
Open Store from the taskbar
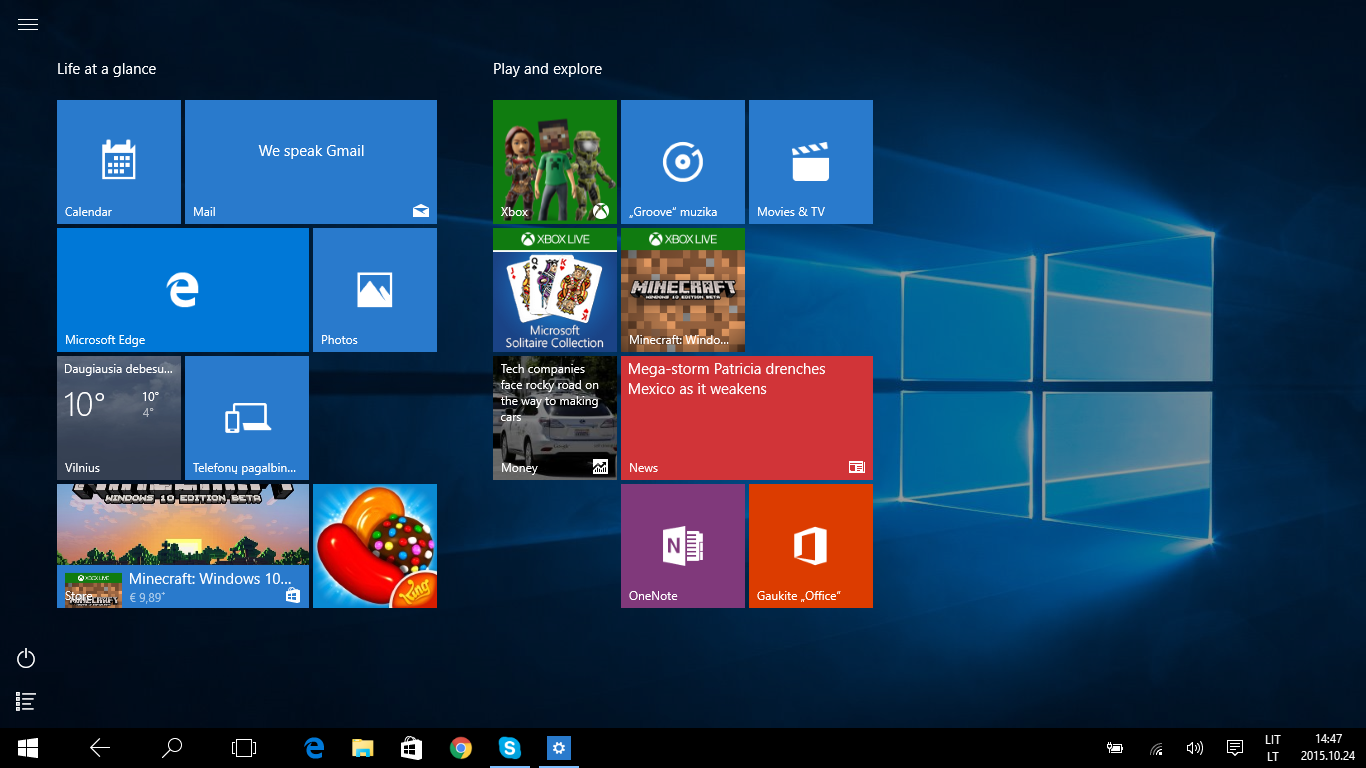tap(411, 747)
